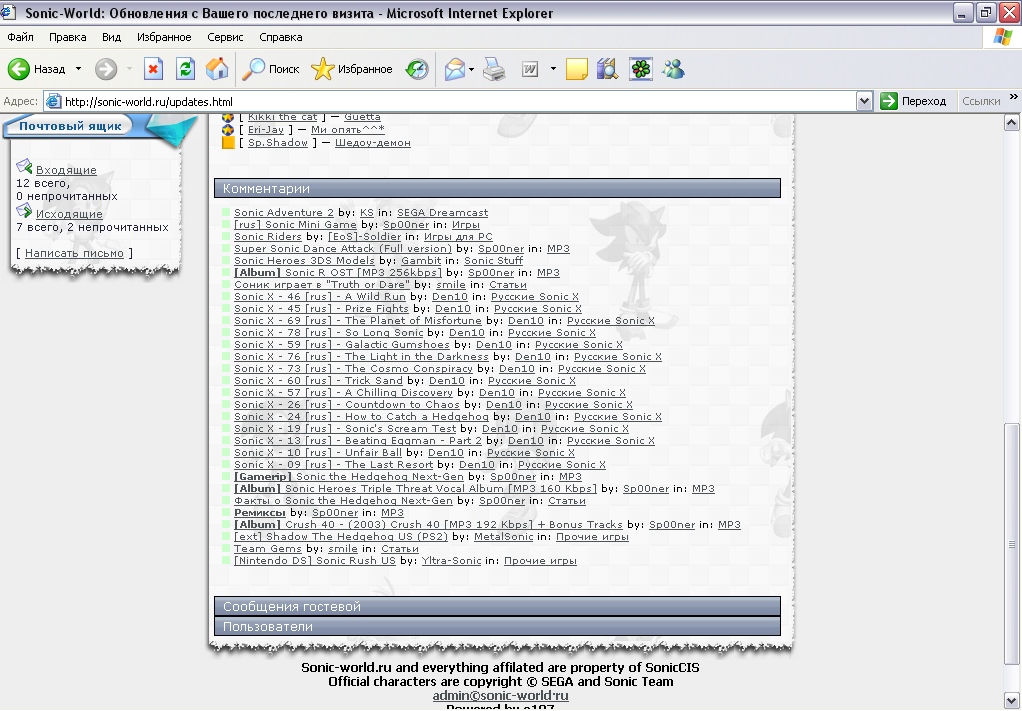Open the ICQ flower icon
This screenshot has height=711, width=1022.
pos(640,69)
